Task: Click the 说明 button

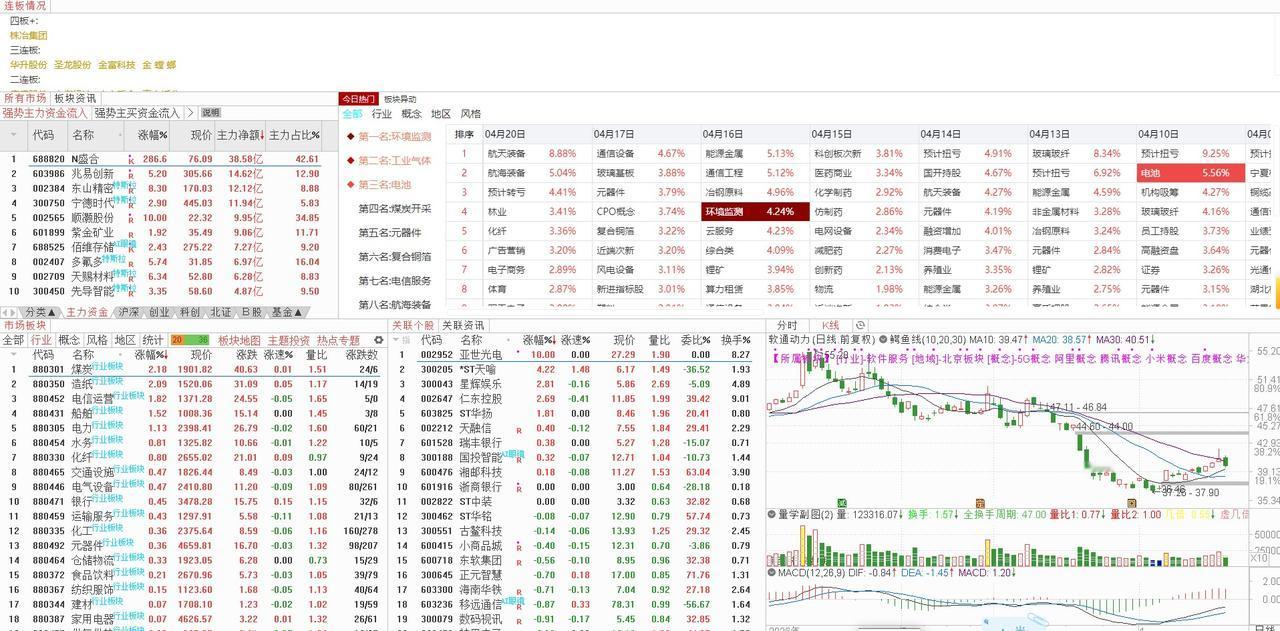Action: click(210, 112)
